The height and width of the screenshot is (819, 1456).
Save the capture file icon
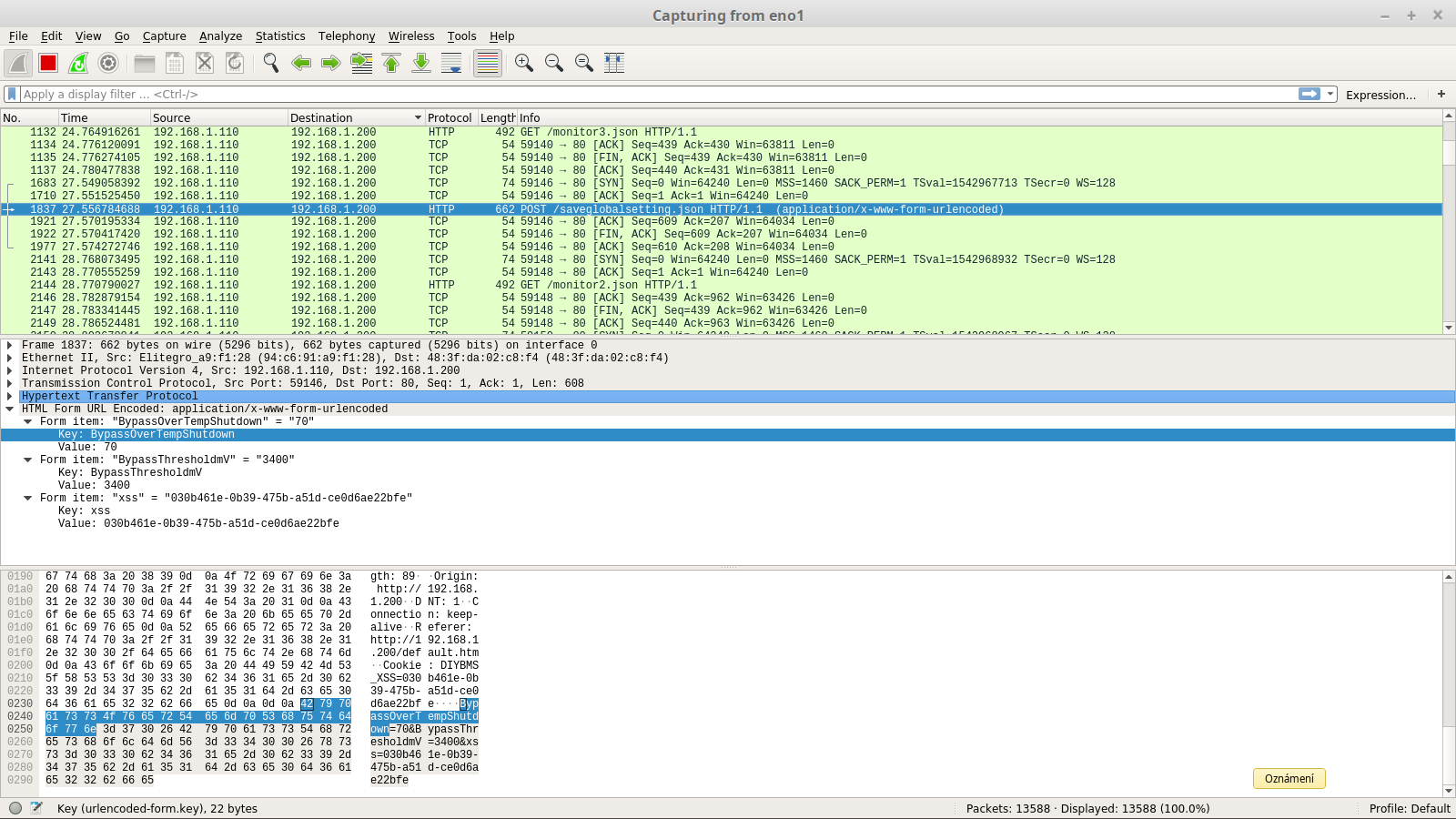tap(175, 63)
